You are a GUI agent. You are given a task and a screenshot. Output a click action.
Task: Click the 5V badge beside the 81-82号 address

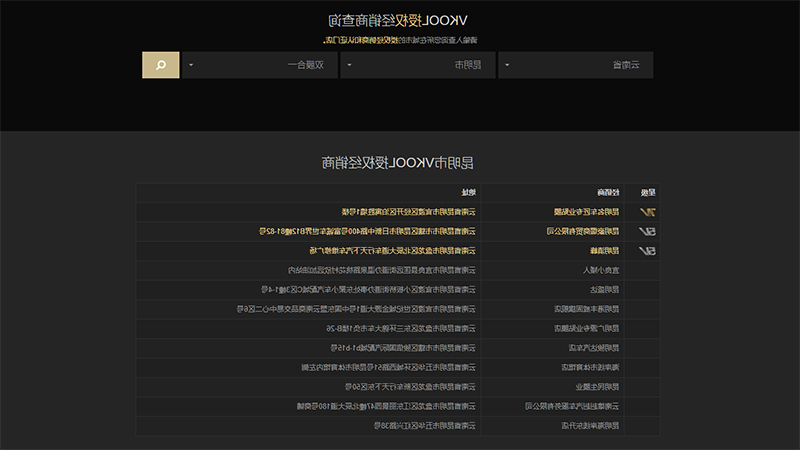point(647,231)
